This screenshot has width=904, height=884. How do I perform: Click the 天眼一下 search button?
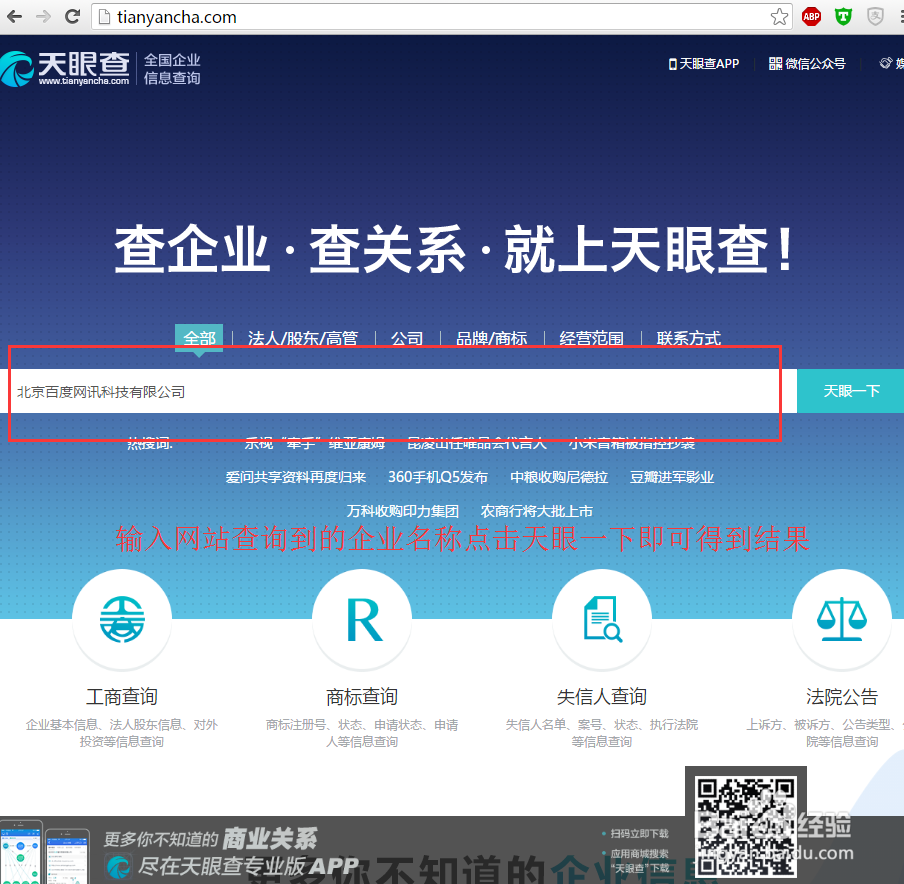tap(851, 391)
